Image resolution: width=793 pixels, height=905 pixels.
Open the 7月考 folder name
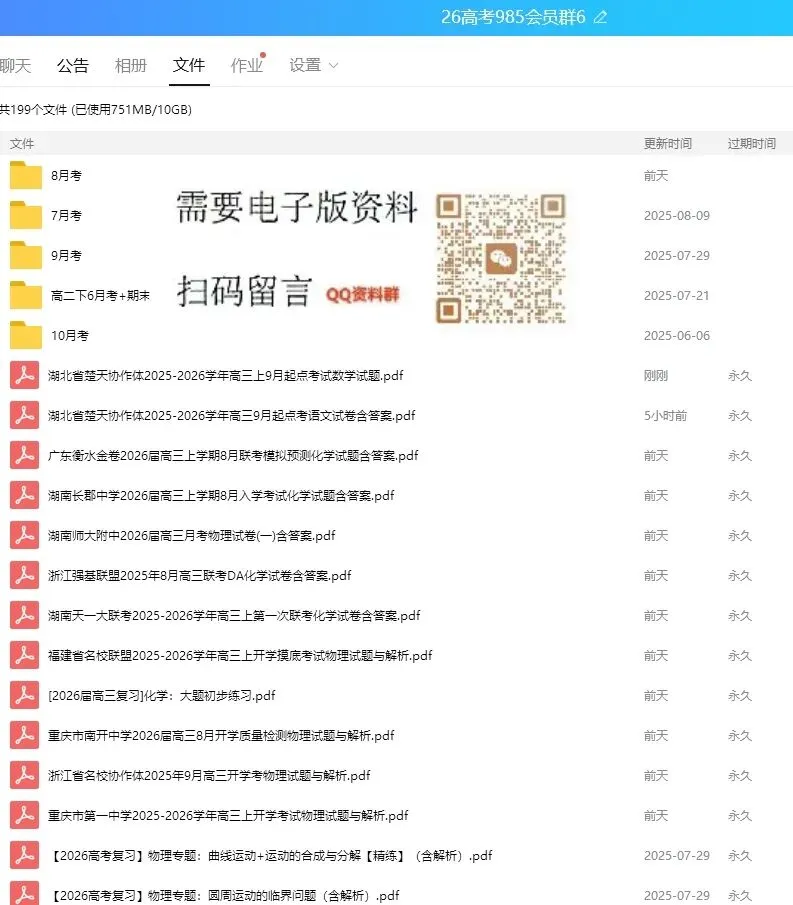pyautogui.click(x=66, y=215)
